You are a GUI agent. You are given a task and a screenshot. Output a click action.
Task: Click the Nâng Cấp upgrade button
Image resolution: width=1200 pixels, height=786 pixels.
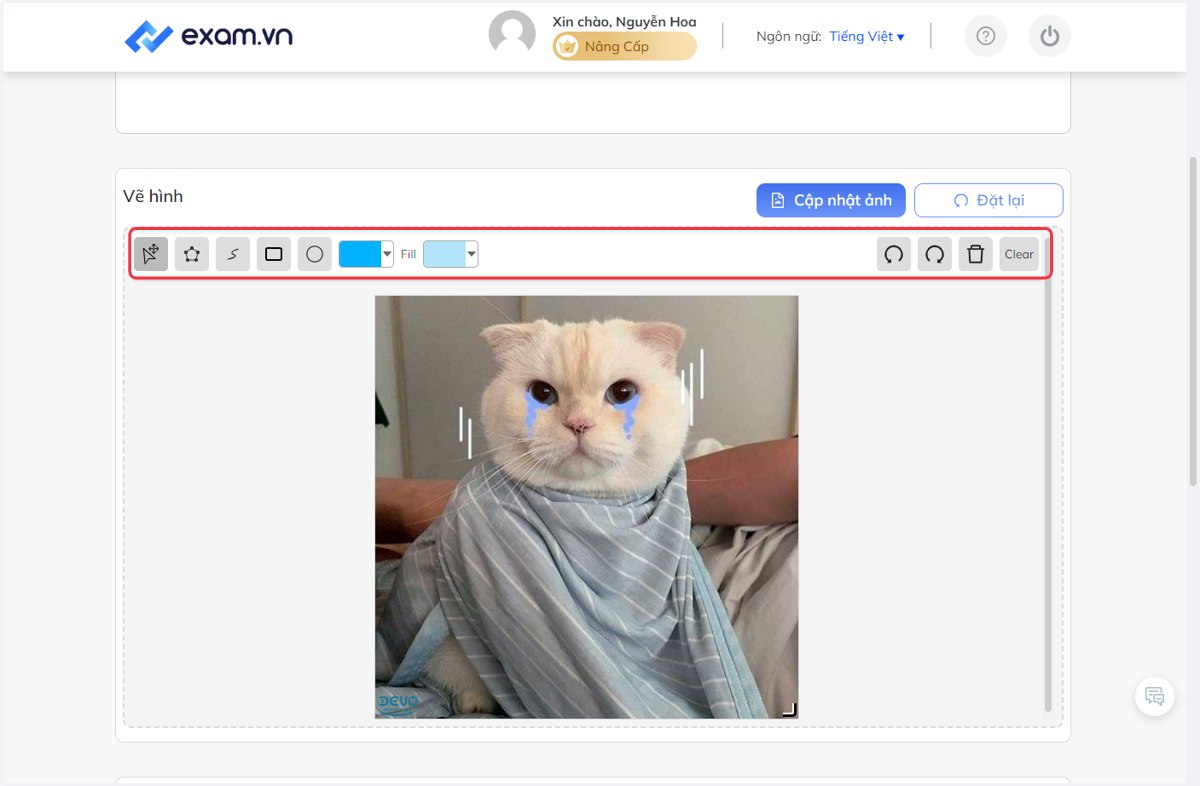point(625,46)
